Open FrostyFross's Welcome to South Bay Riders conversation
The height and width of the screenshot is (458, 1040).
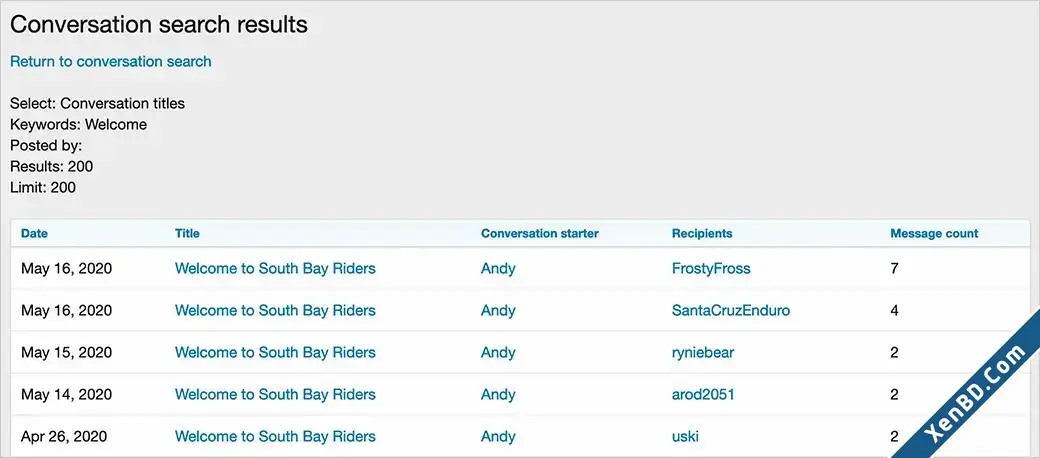pos(275,268)
